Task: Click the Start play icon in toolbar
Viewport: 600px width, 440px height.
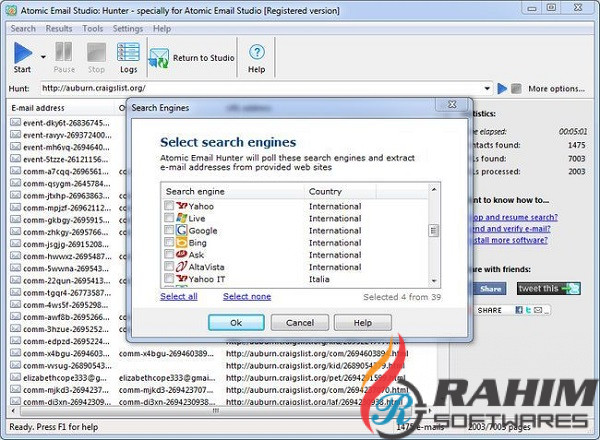Action: (x=23, y=52)
